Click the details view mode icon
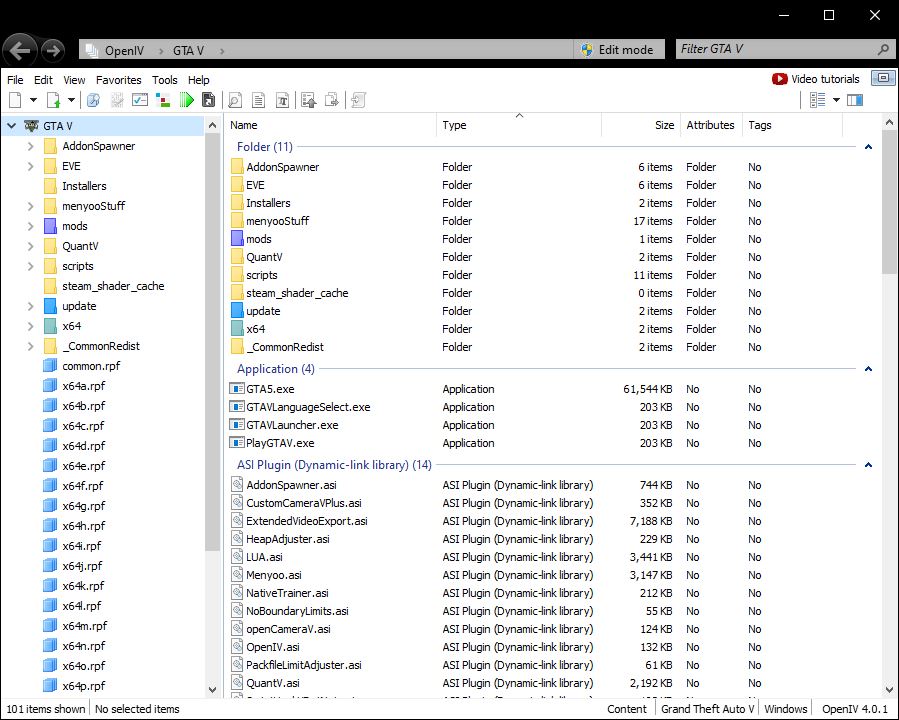This screenshot has height=720, width=899. click(x=818, y=100)
